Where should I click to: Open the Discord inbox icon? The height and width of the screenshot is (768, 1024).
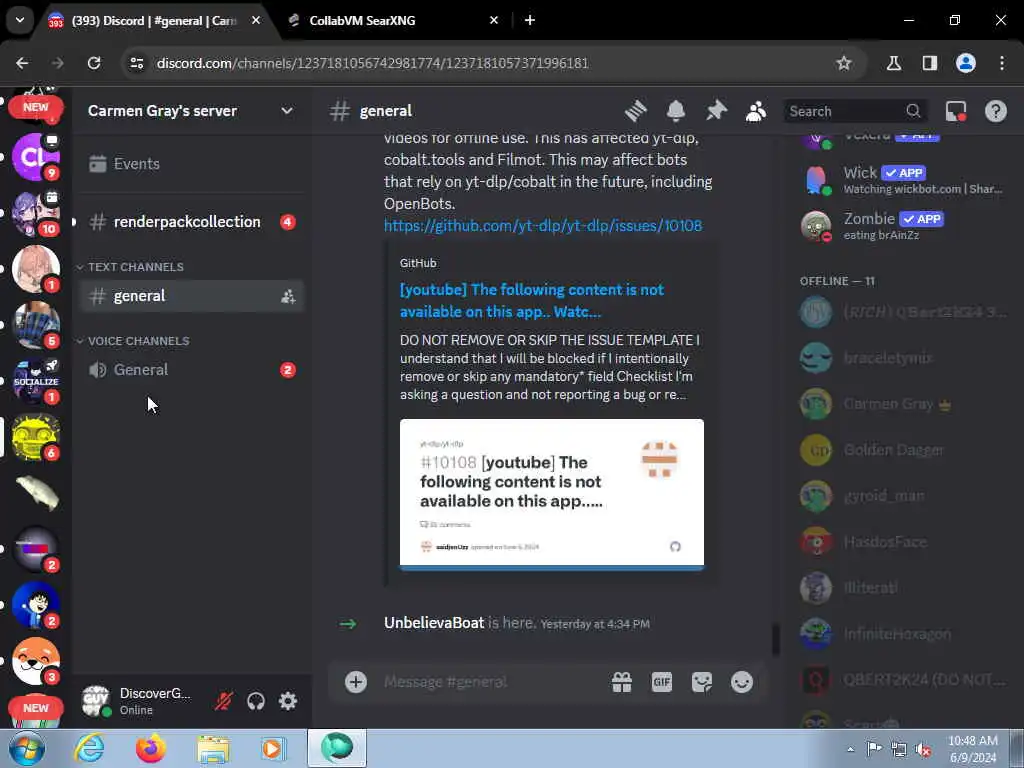(x=955, y=111)
